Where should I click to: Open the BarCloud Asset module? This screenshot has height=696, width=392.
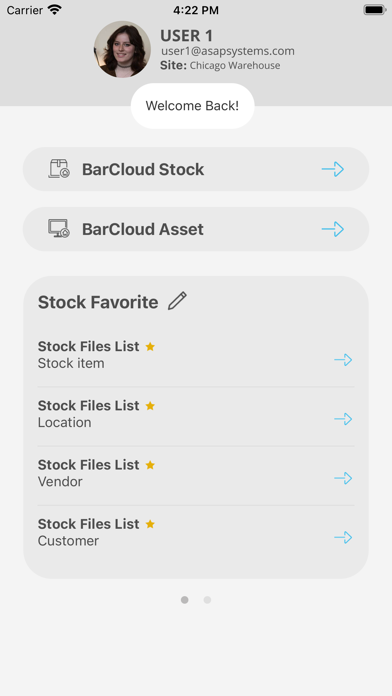click(196, 229)
